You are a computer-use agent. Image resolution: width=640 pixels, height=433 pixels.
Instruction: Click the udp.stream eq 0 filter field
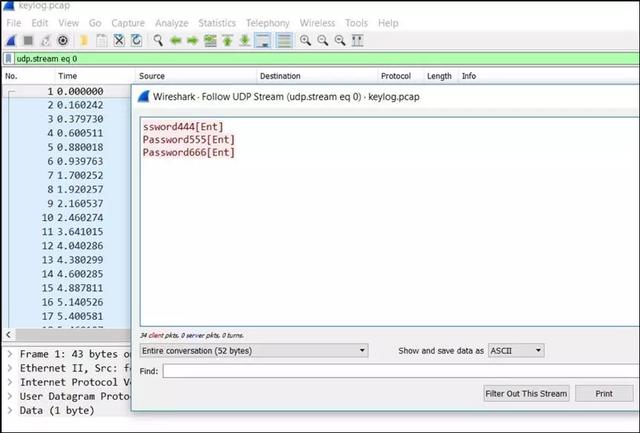click(327, 59)
